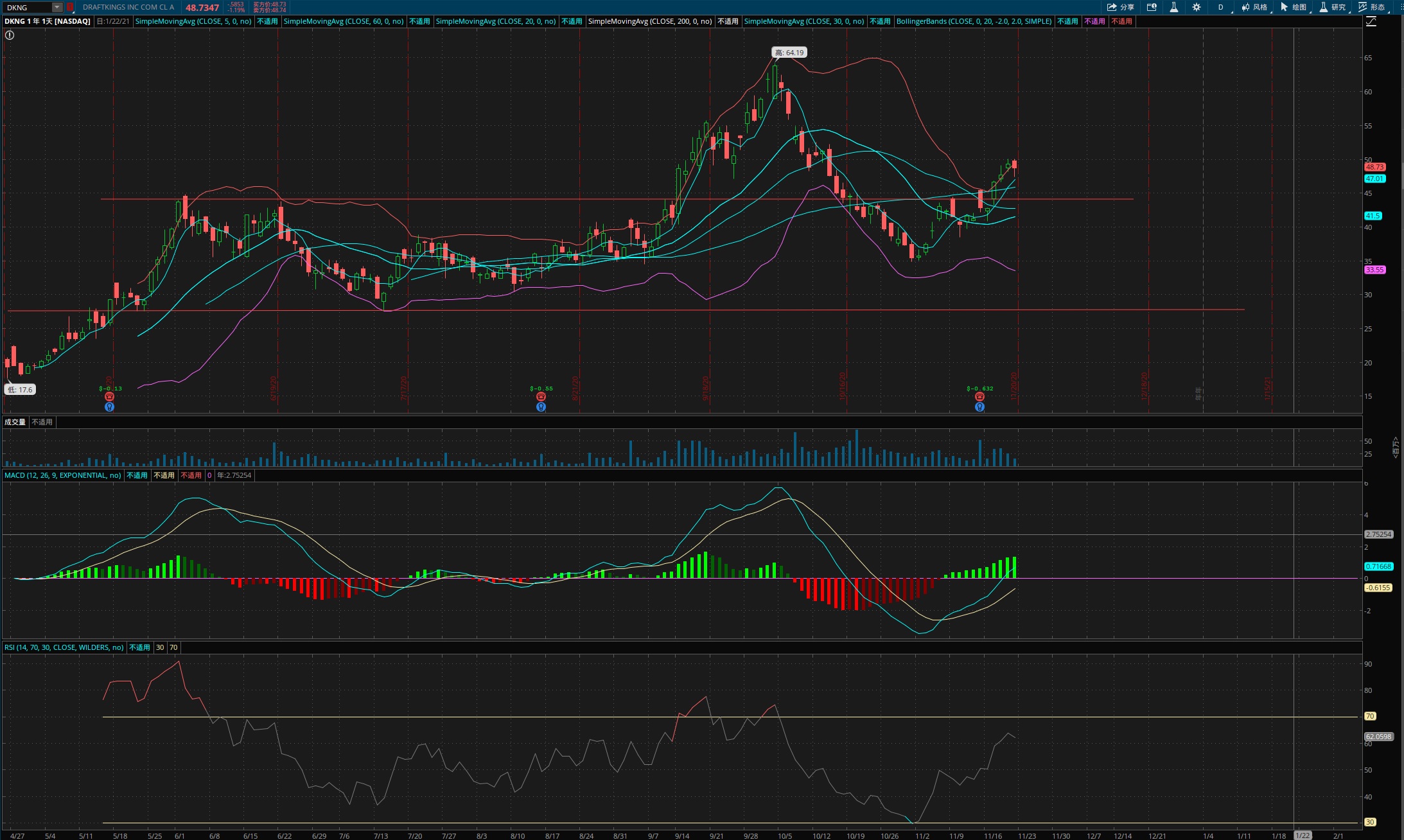Select the BollingerBands study label
This screenshot has width=1404, height=840.
(974, 21)
